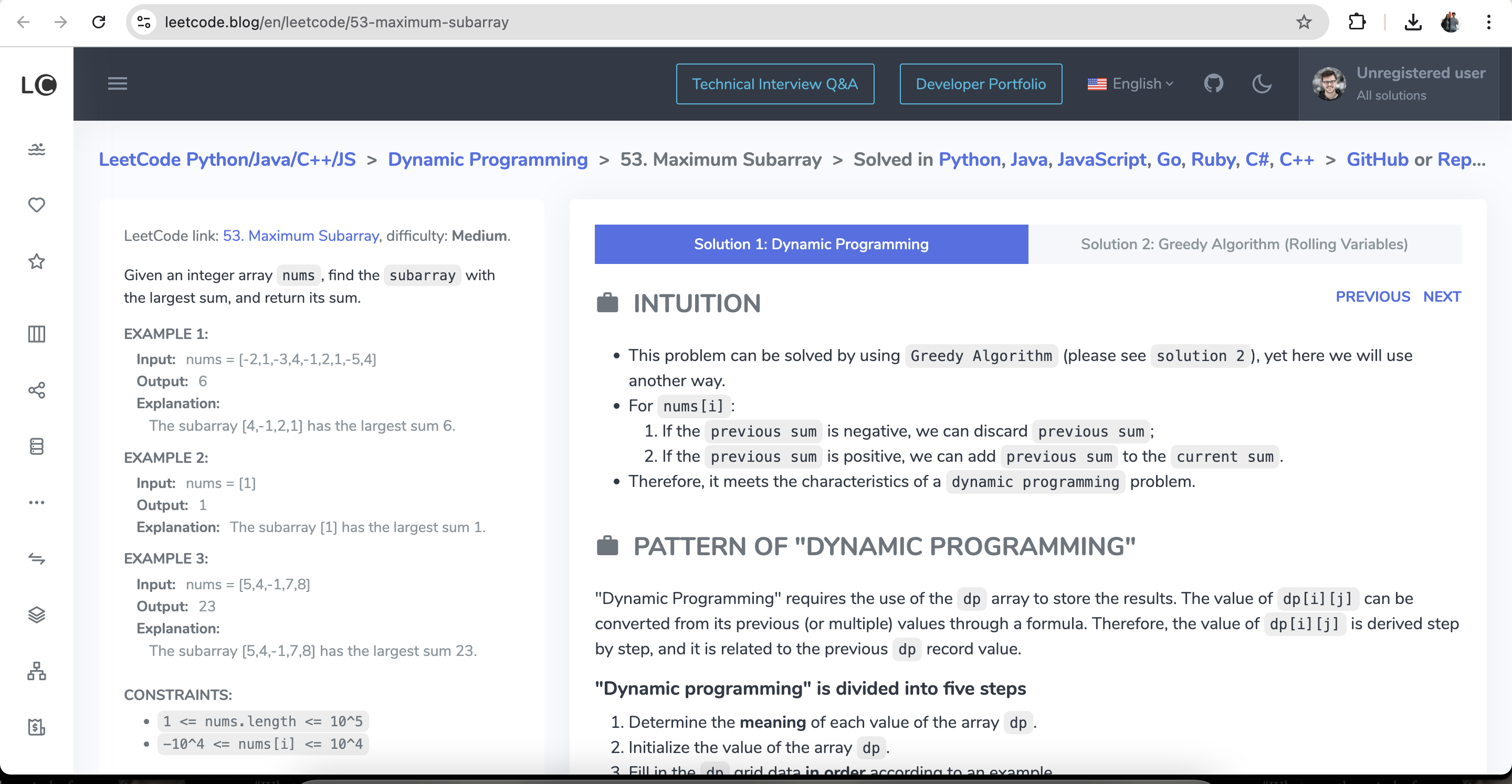Bookmark this page using the star icon
1512x784 pixels.
click(x=1303, y=22)
